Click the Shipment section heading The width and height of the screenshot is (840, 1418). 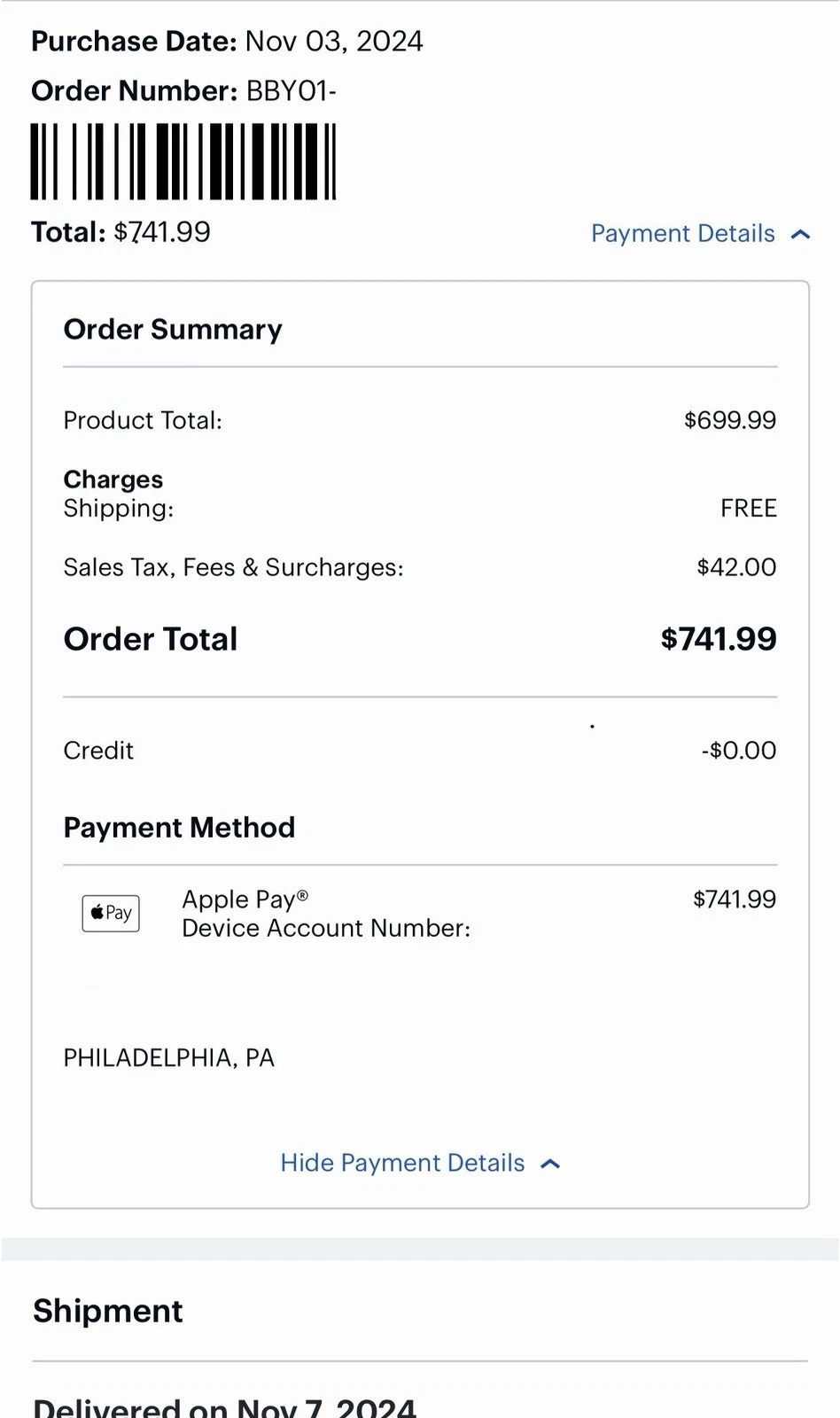[x=108, y=1311]
